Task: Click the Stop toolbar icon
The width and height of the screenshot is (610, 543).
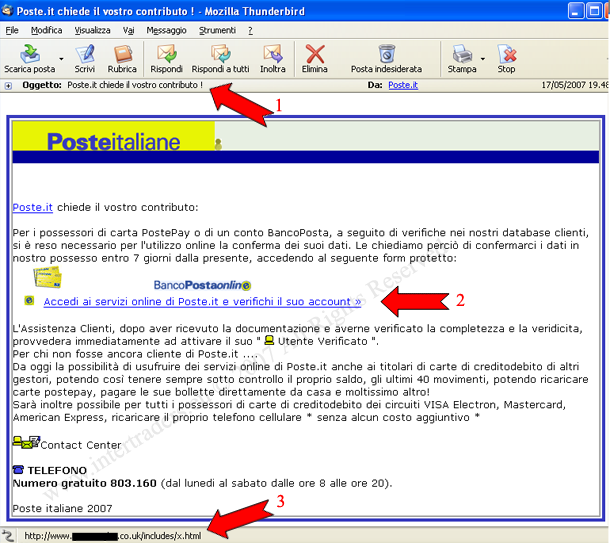Action: tap(507, 54)
